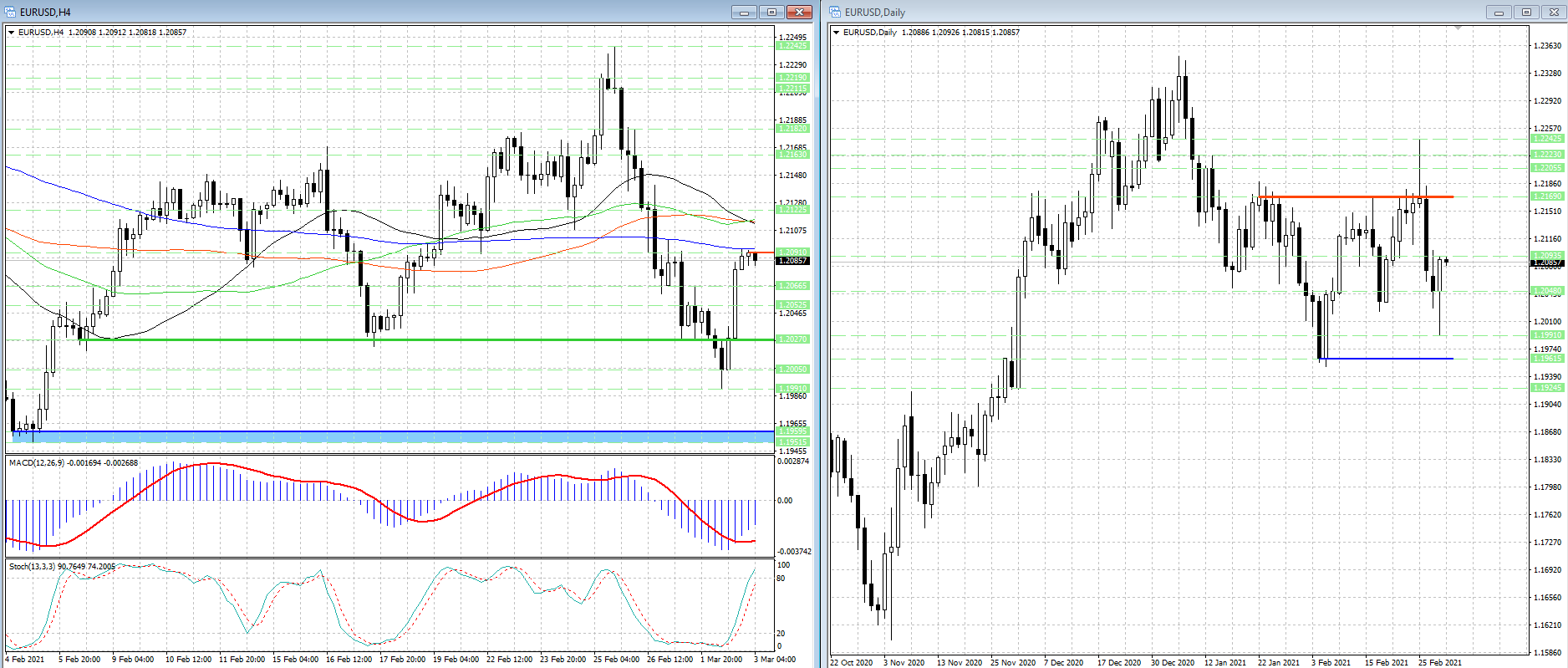Image resolution: width=1568 pixels, height=668 pixels.
Task: Click the 1.19655 price scale value
Action: (792, 424)
